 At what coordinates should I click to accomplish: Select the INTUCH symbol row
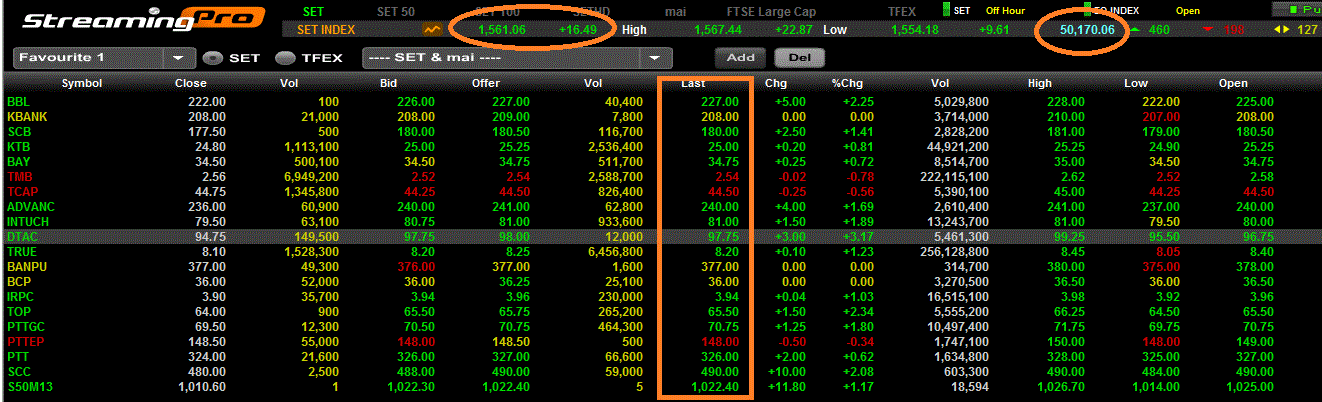(x=661, y=222)
